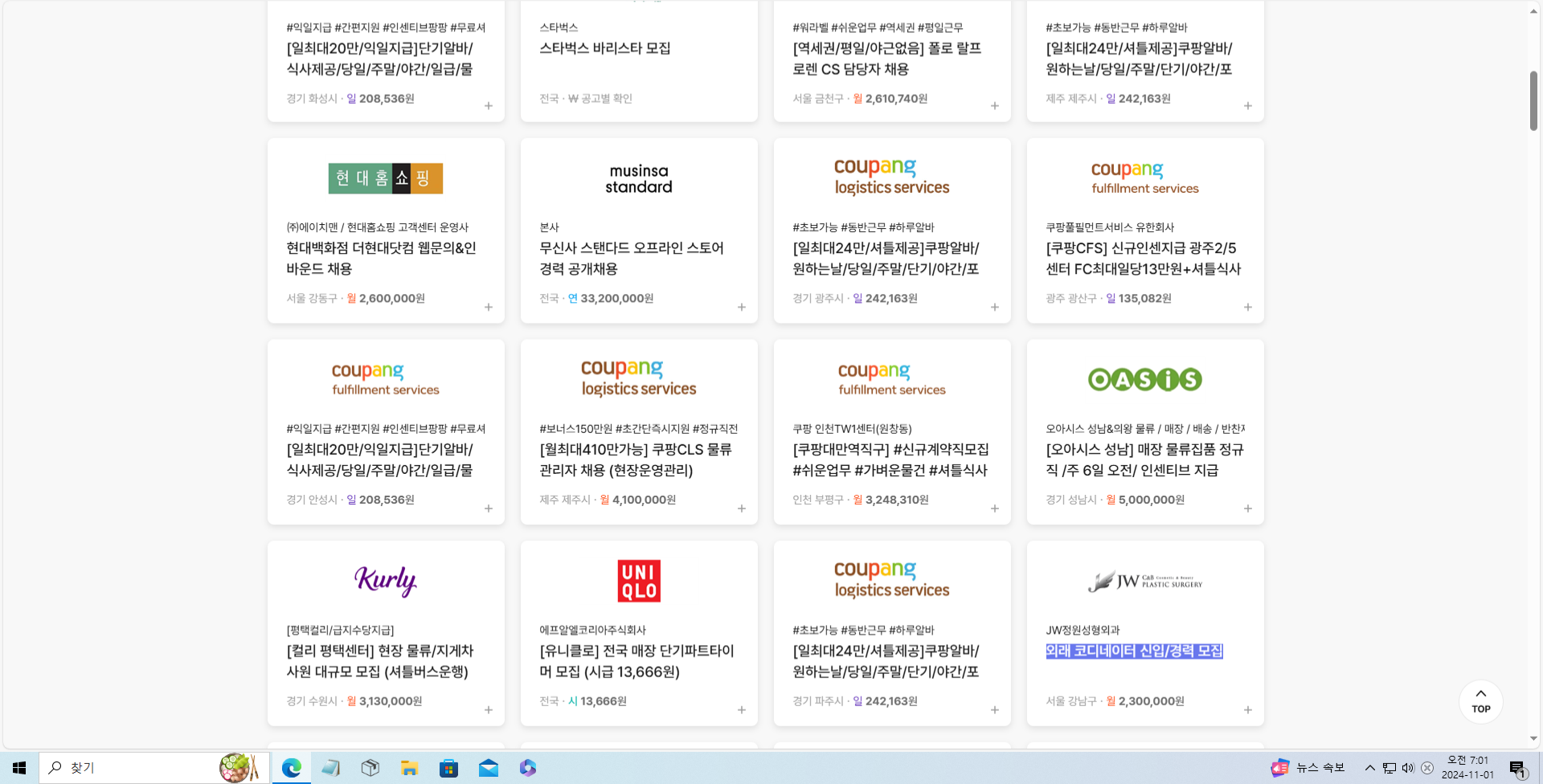Click the plus icon on the OASIS job card
This screenshot has height=784, width=1543.
1247,508
